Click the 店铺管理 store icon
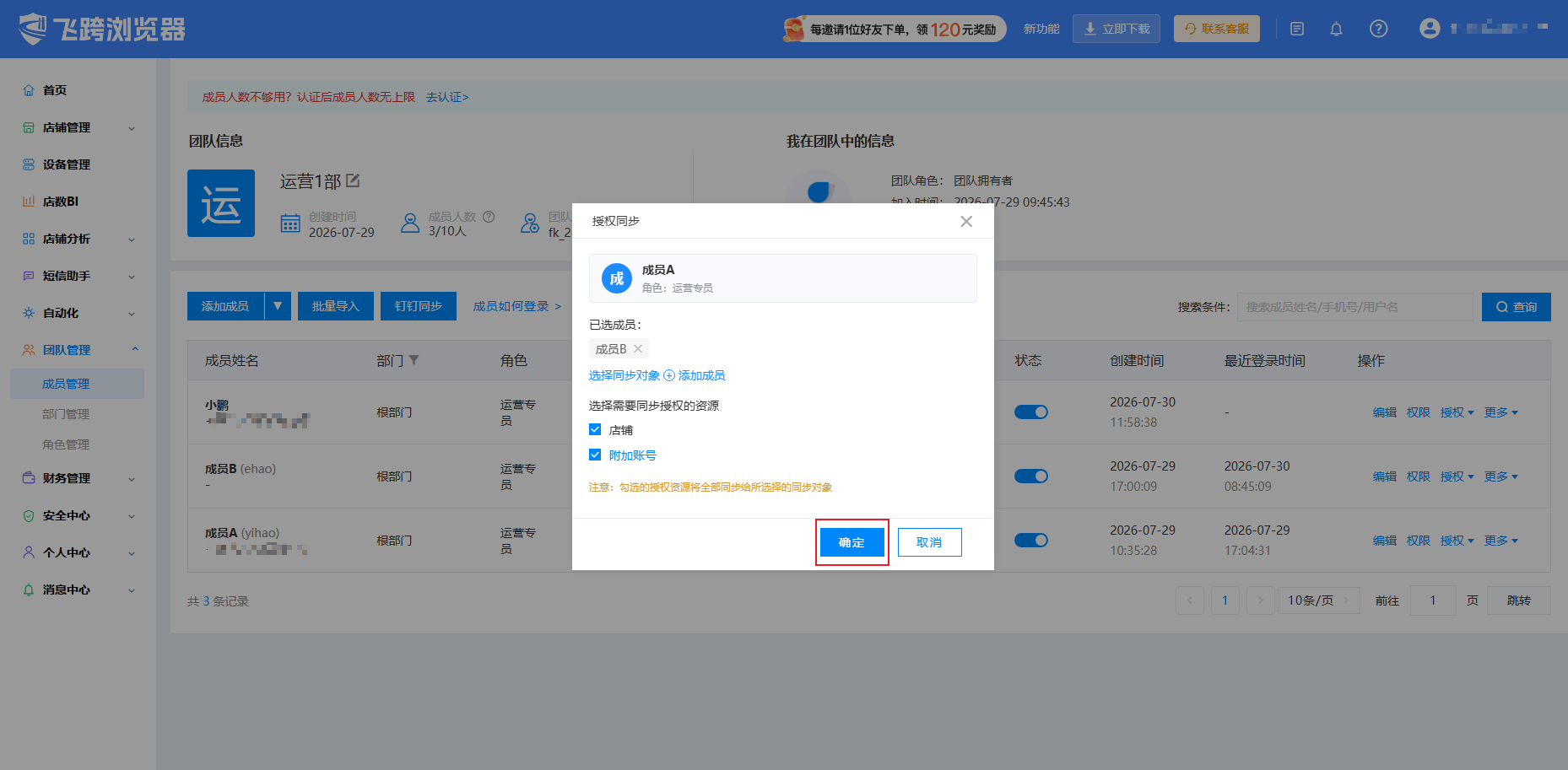 click(x=29, y=127)
